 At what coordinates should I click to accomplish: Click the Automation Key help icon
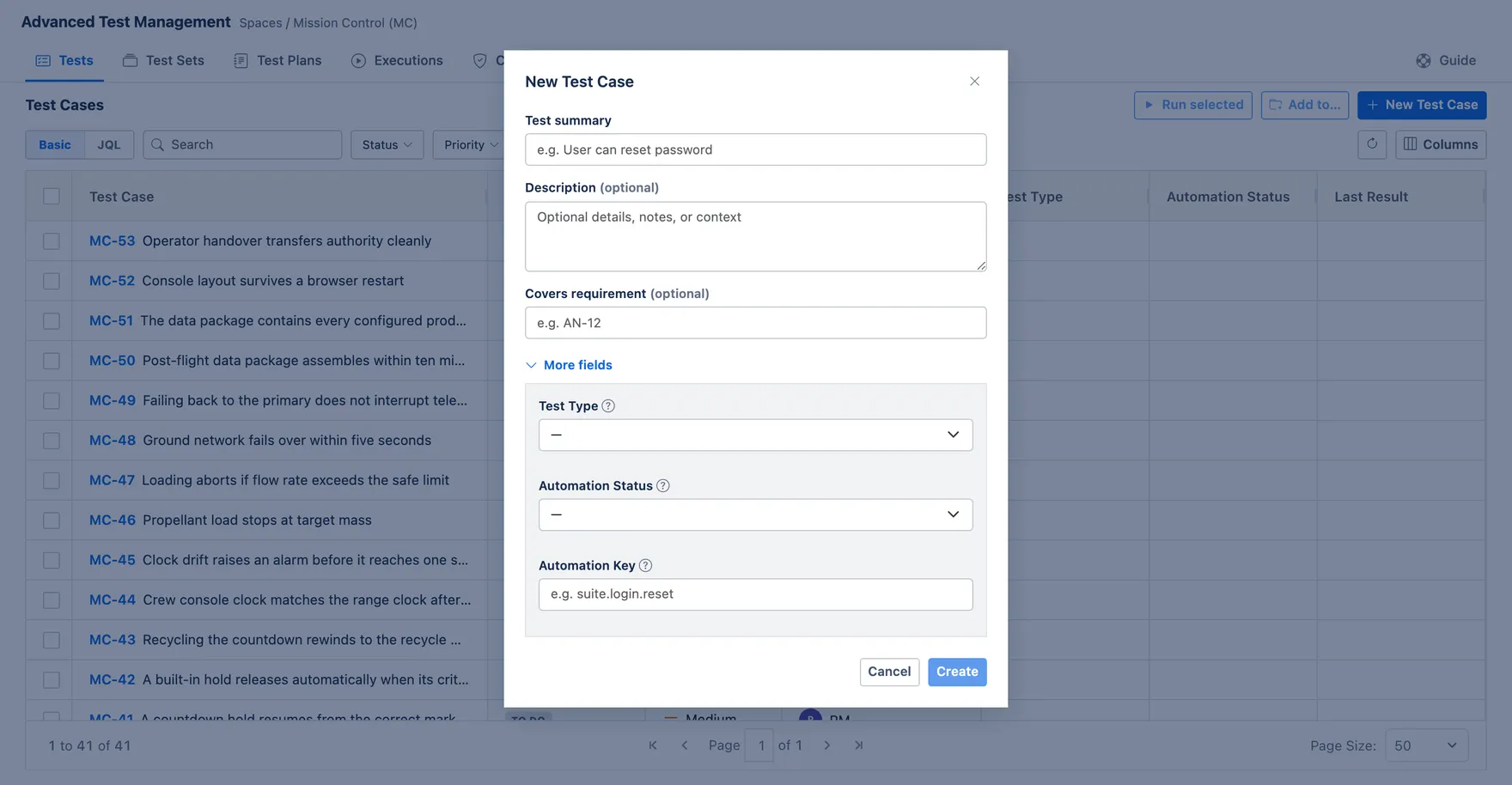[646, 566]
